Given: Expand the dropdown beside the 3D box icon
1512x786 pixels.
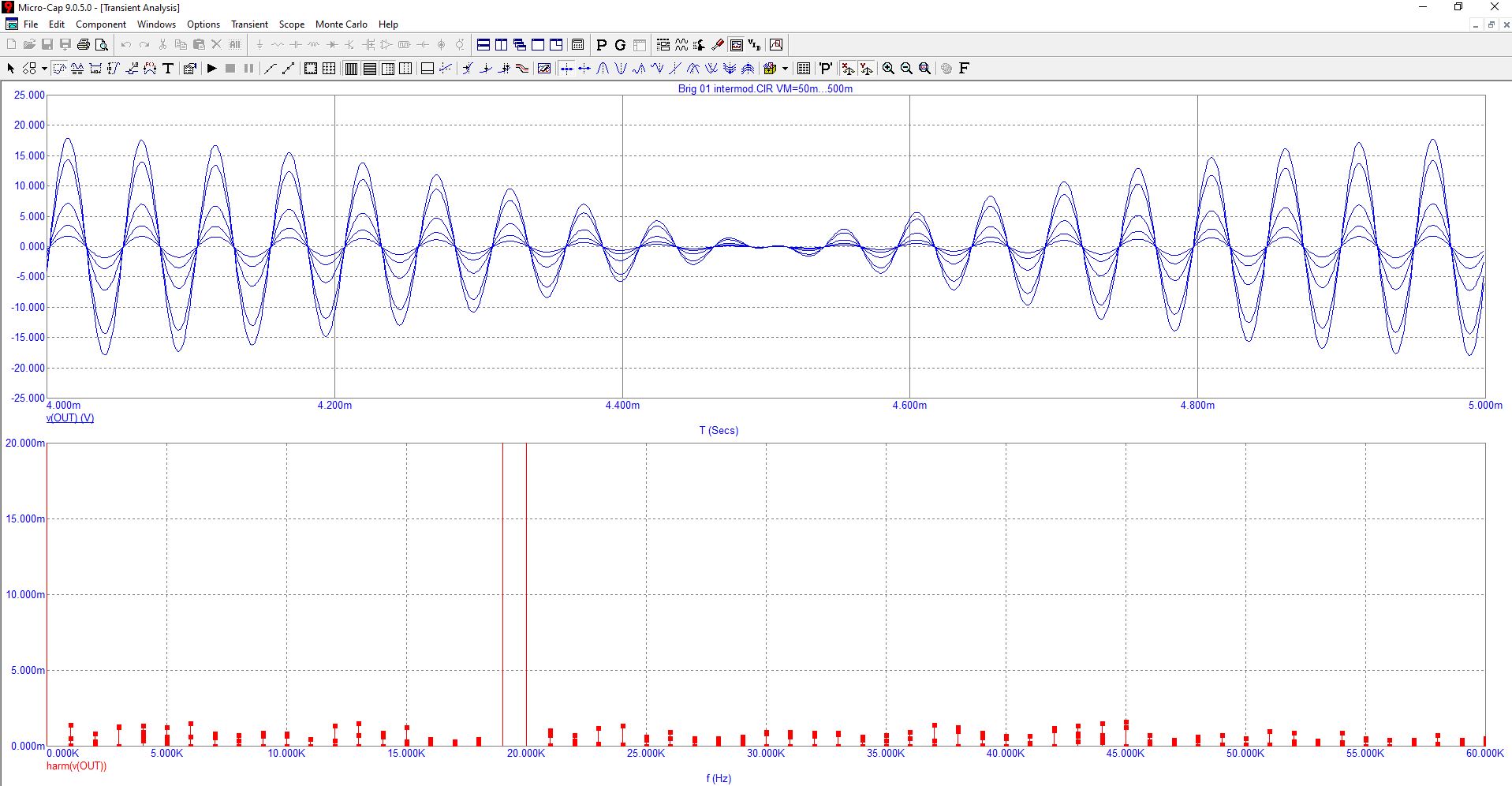Looking at the screenshot, I should pos(785,69).
